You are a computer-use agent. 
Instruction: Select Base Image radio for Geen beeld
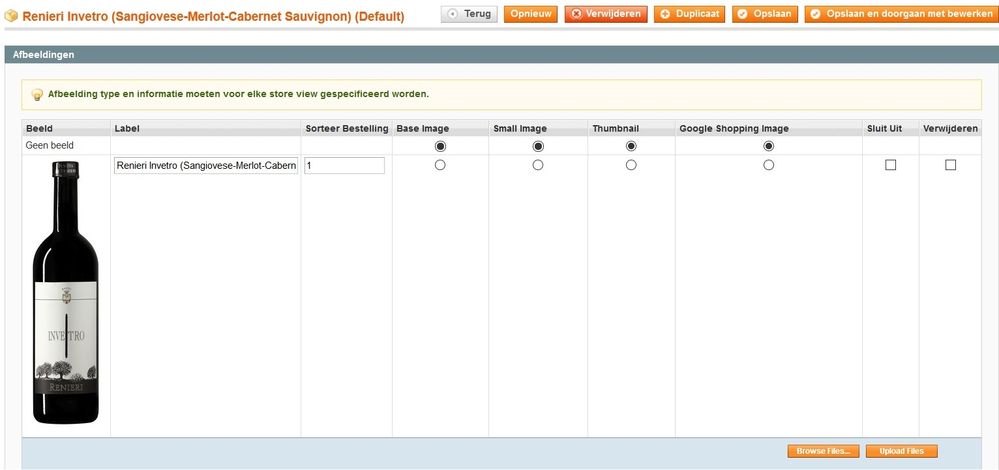[x=440, y=146]
